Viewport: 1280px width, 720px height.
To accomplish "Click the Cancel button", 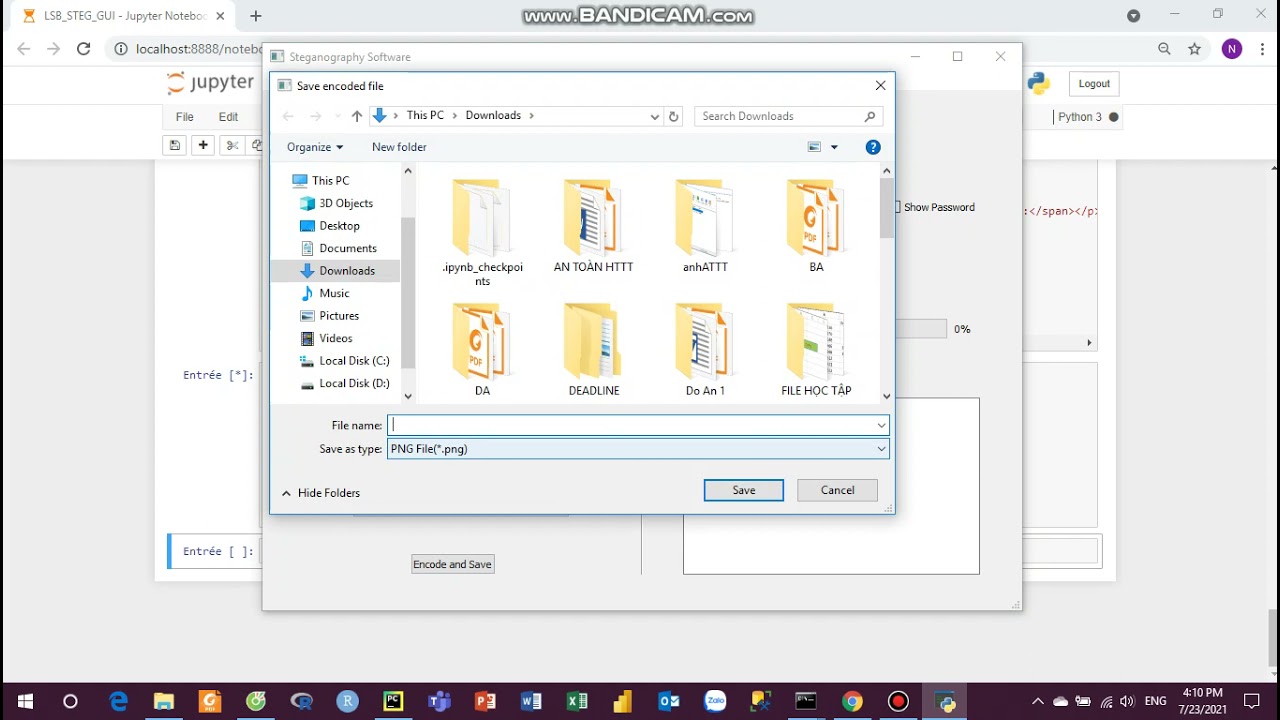I will point(837,490).
